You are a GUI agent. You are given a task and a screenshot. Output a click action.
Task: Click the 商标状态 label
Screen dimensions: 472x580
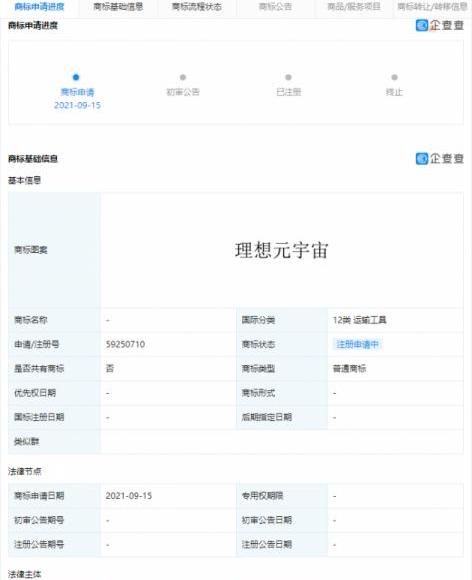point(258,344)
